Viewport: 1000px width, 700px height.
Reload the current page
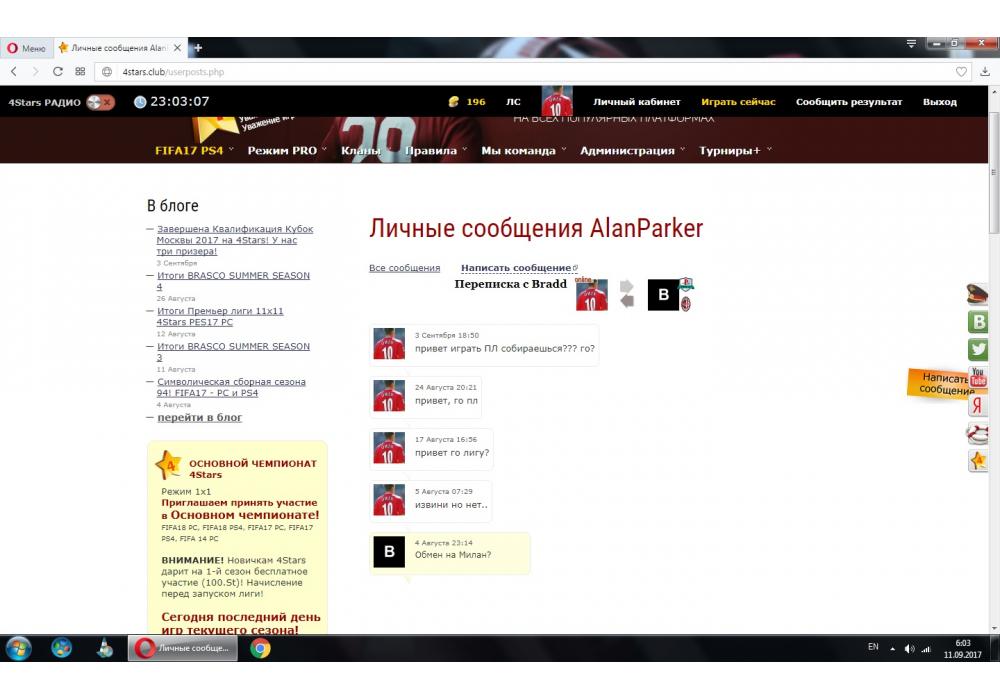coord(57,71)
